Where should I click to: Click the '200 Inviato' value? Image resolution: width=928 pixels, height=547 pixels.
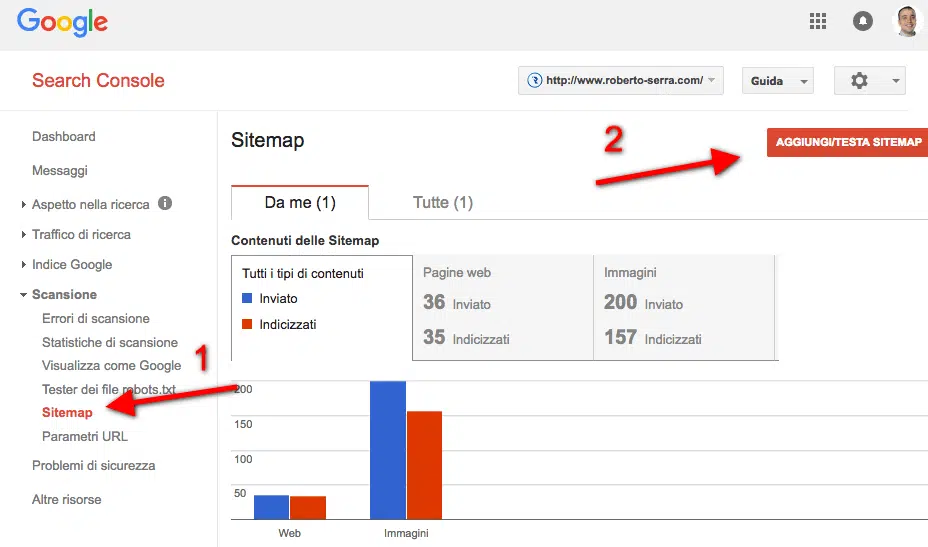pos(643,303)
